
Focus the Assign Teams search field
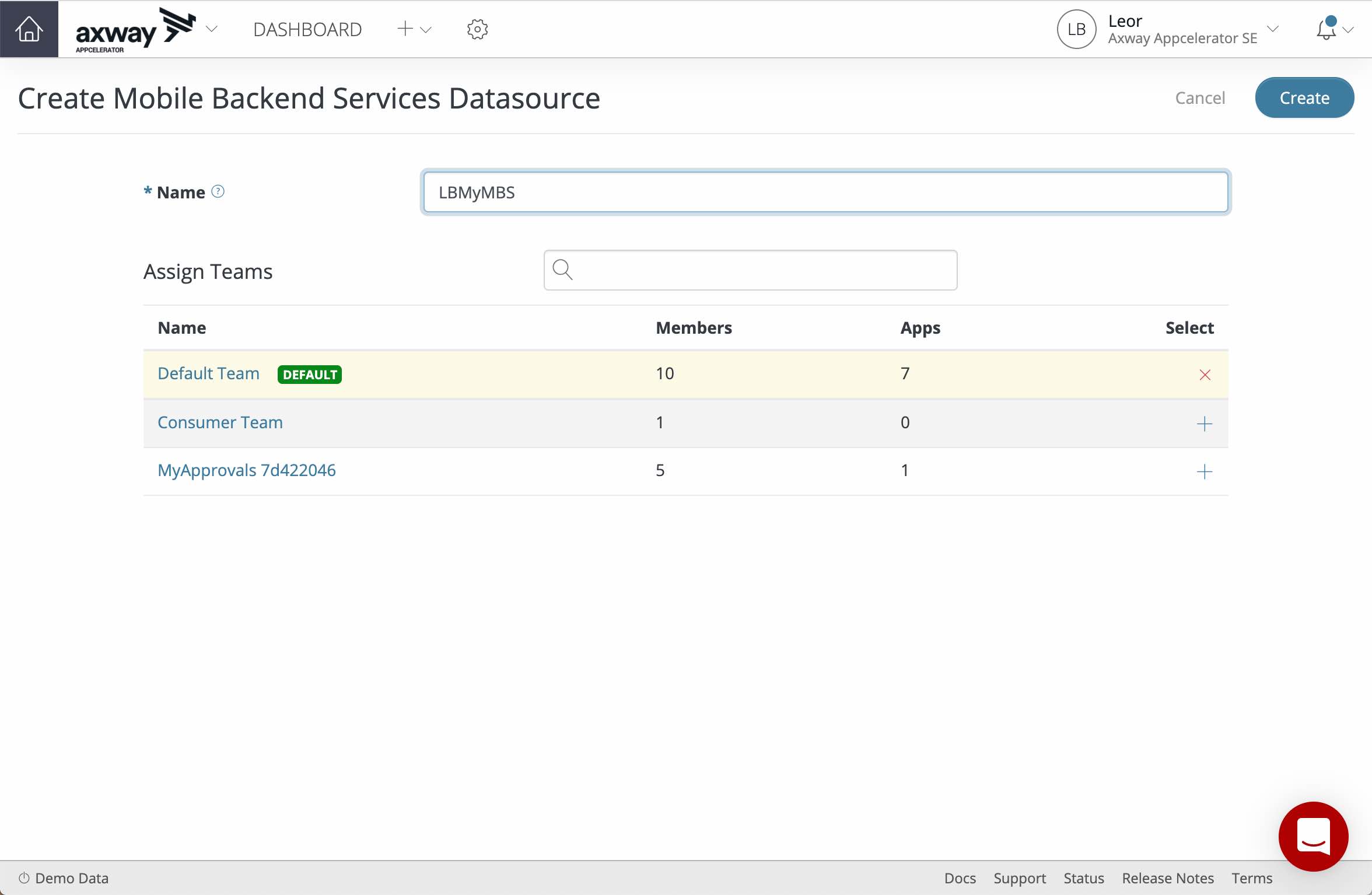point(750,270)
